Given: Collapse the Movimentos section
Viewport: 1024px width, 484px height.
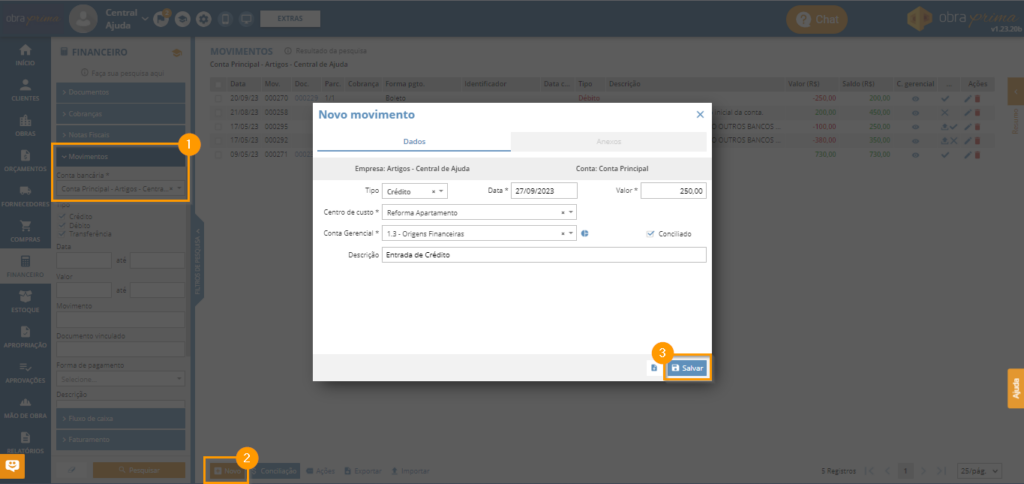Looking at the screenshot, I should [121, 157].
